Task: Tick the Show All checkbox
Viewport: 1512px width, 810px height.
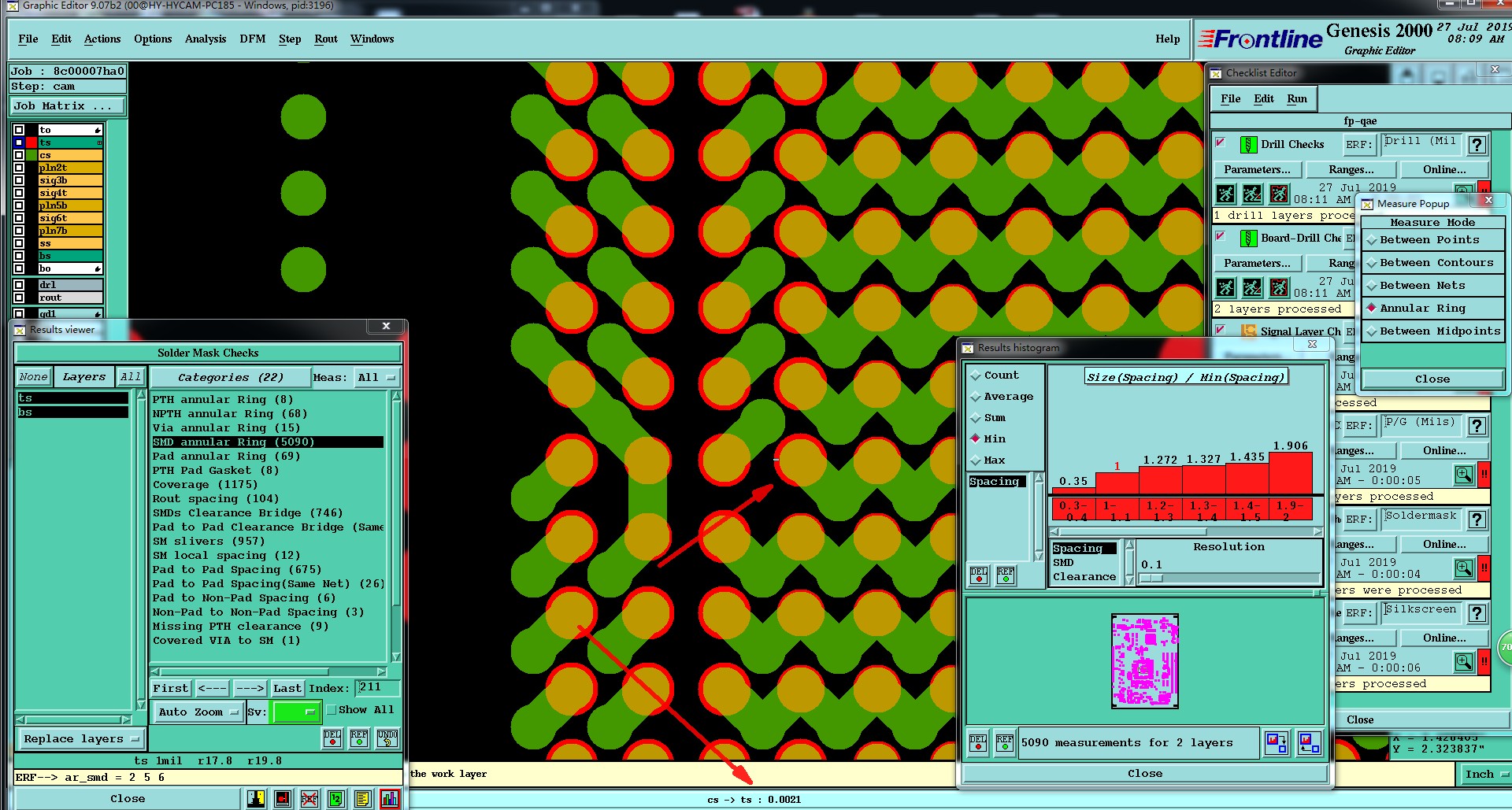Action: pos(332,710)
